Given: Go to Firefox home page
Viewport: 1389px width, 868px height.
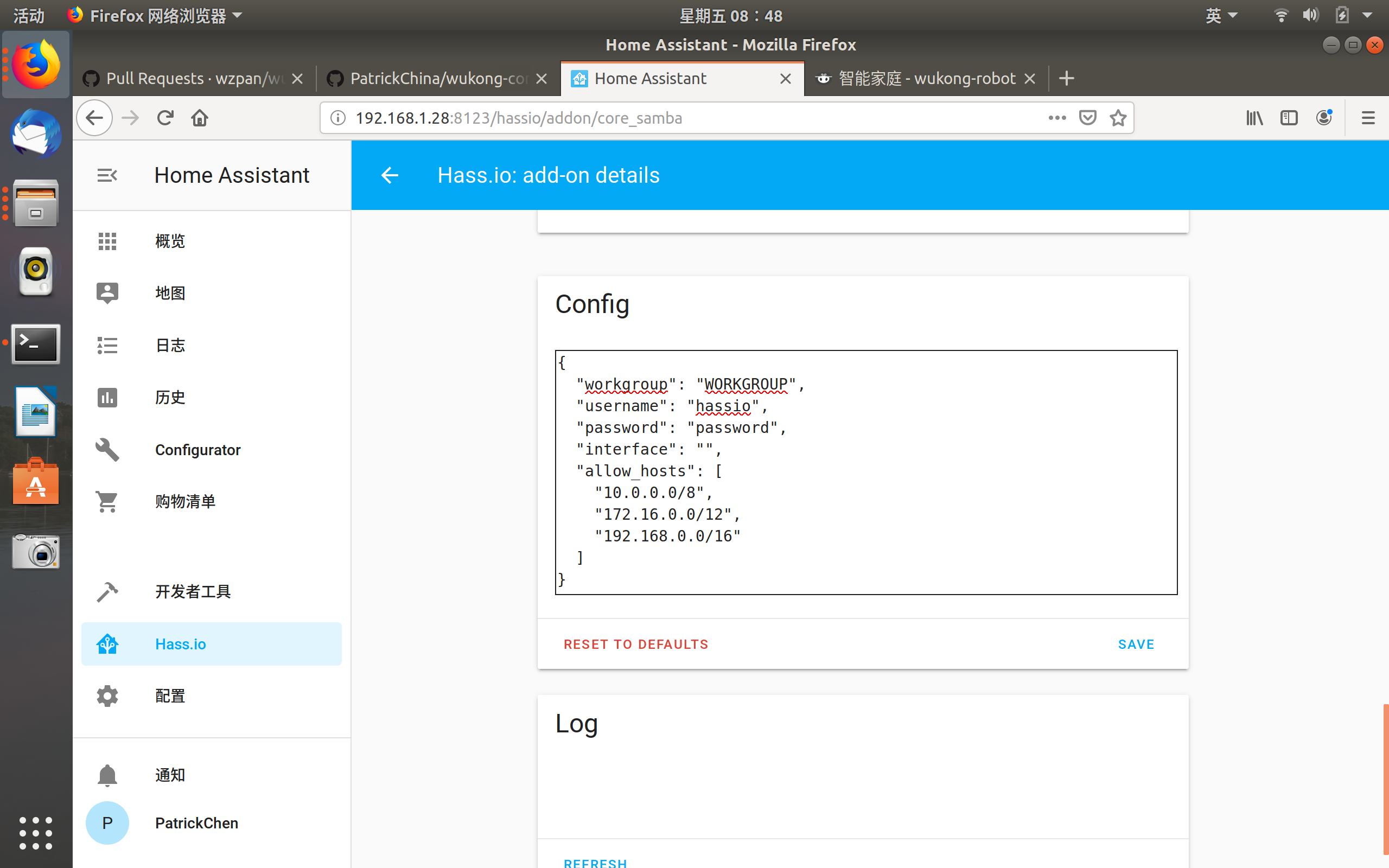Looking at the screenshot, I should coord(200,118).
